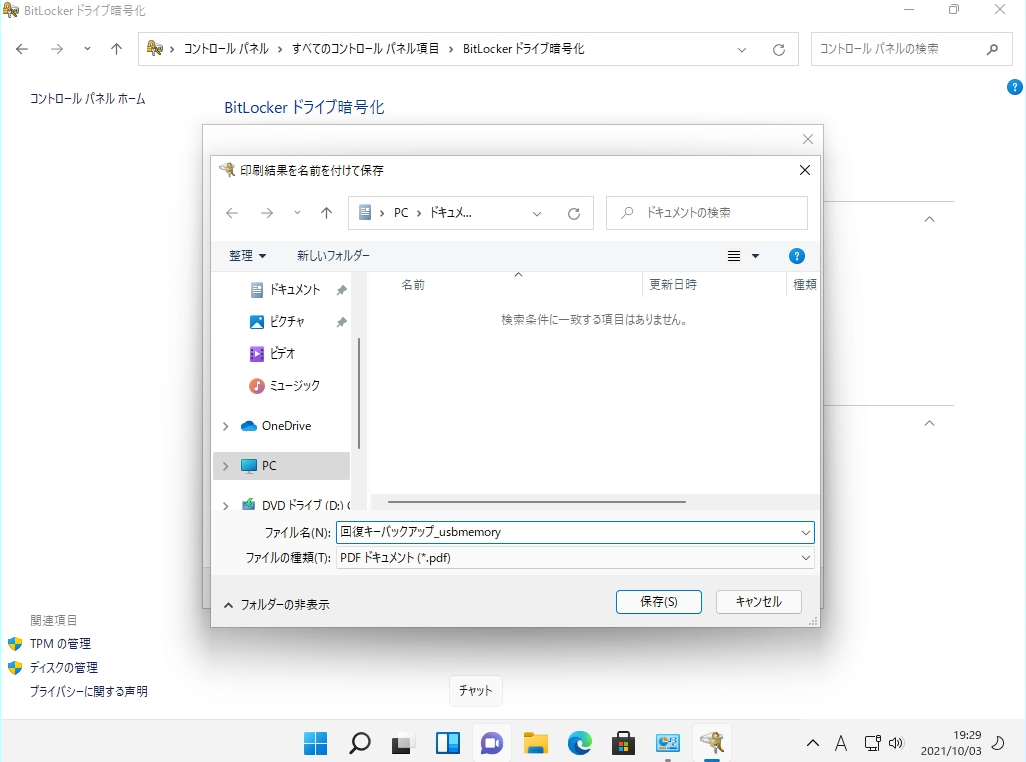Select OneDrive in the navigation pane
The width and height of the screenshot is (1026, 762).
coord(287,426)
